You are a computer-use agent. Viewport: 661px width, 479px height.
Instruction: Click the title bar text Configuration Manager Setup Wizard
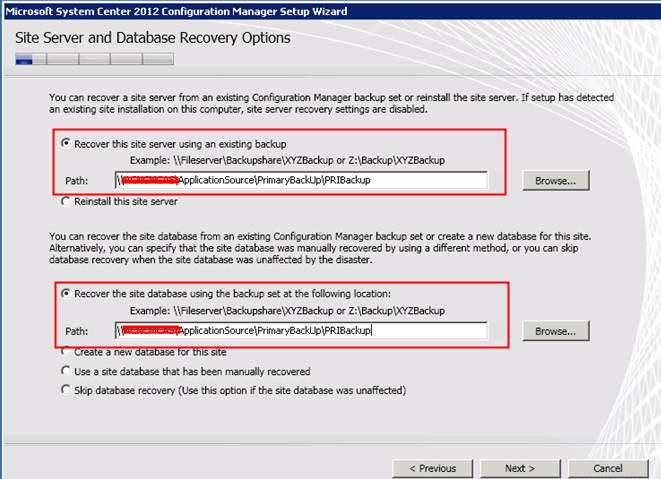[176, 11]
